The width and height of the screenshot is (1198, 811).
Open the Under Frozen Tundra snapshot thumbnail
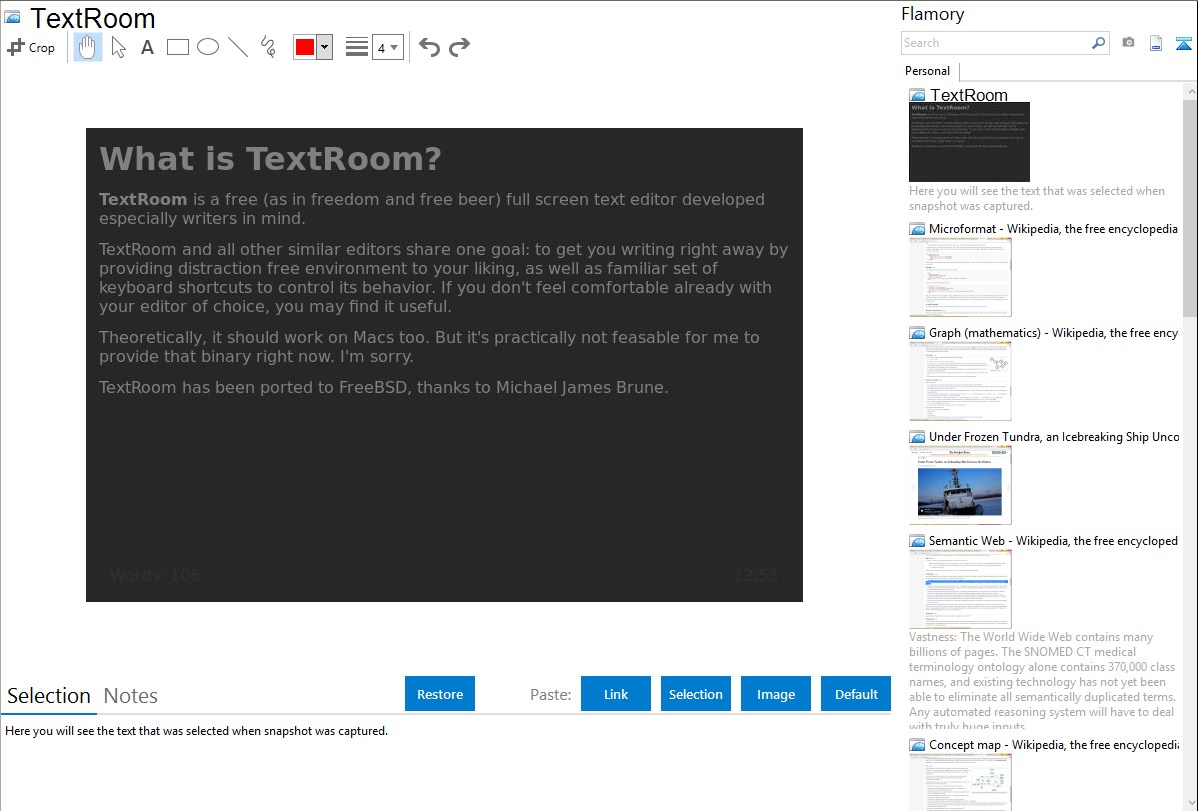[960, 485]
